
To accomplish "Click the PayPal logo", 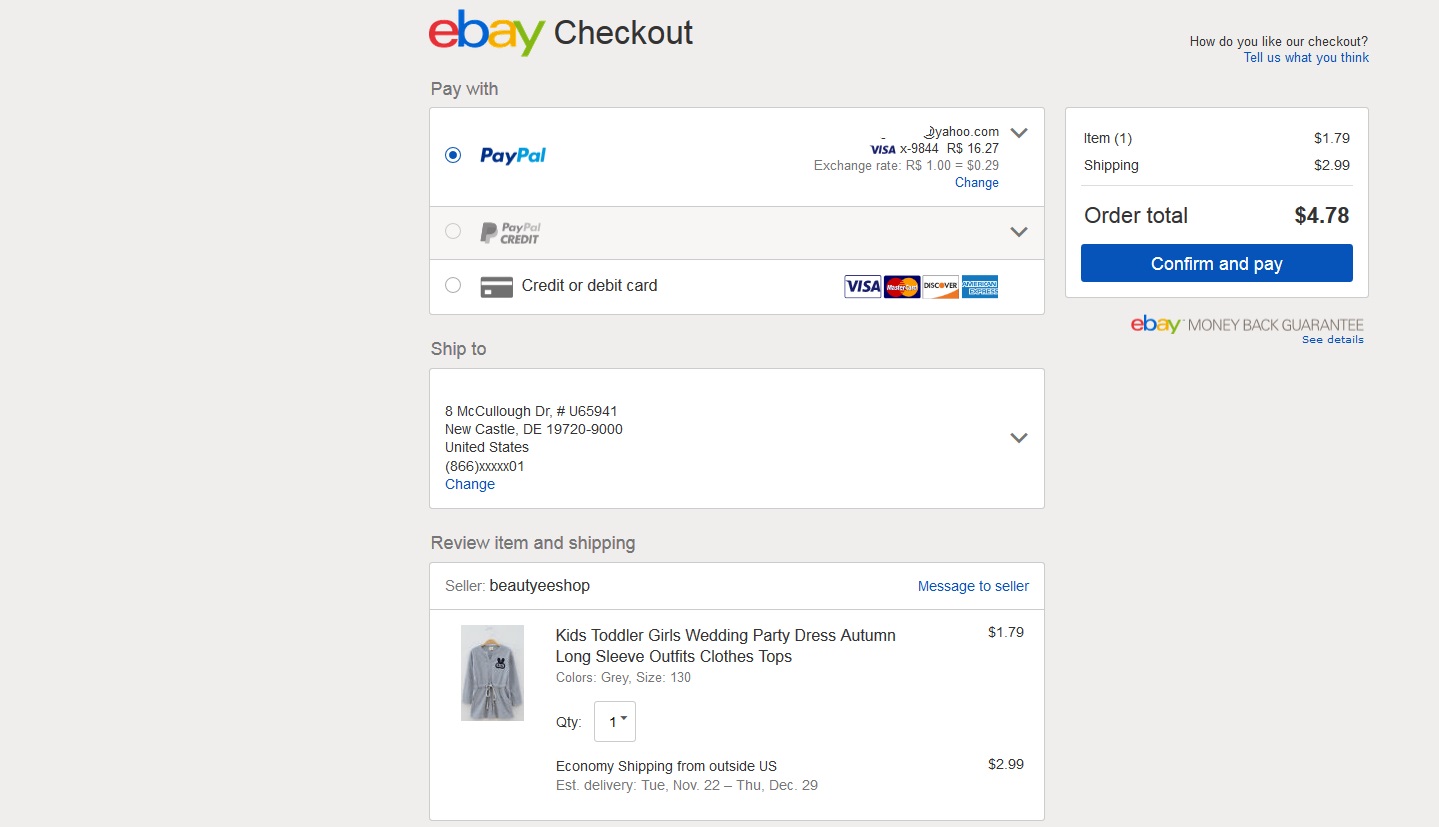I will coord(513,155).
